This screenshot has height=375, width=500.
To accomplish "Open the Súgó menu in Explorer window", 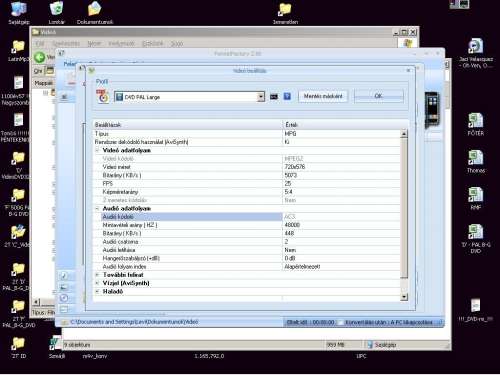I will tap(177, 44).
